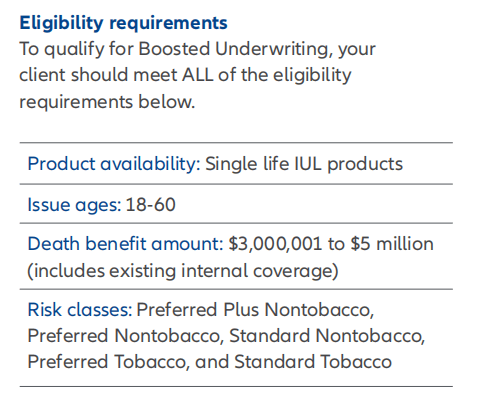
Task: Click the Standard Nontobacco risk class text
Action: (x=327, y=336)
